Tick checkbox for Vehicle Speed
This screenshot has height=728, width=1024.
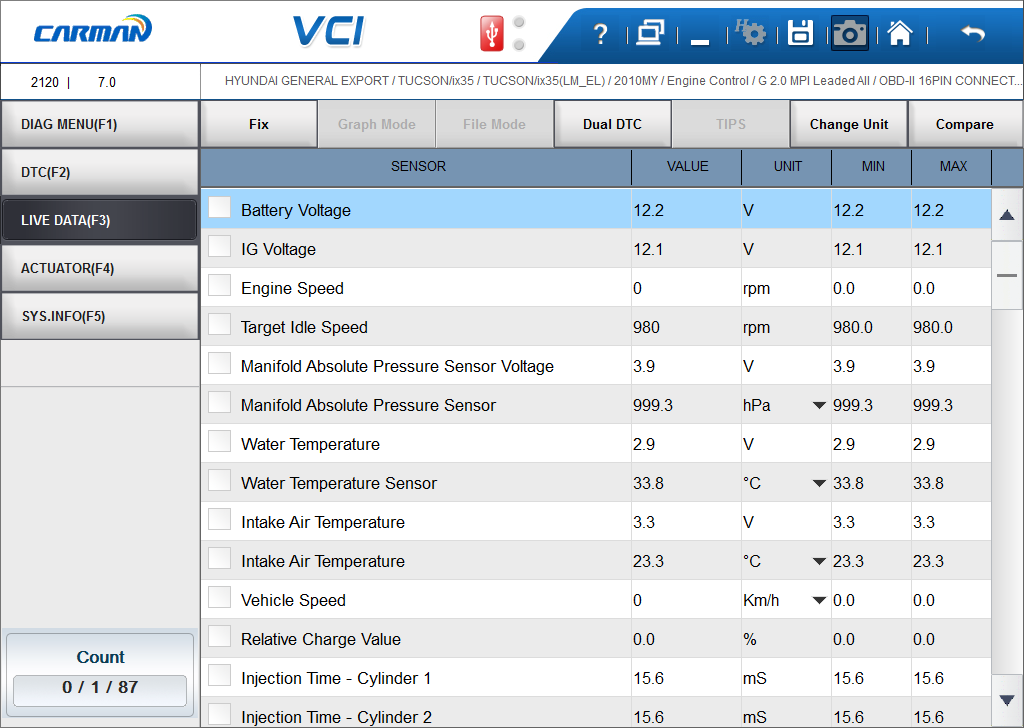[219, 597]
